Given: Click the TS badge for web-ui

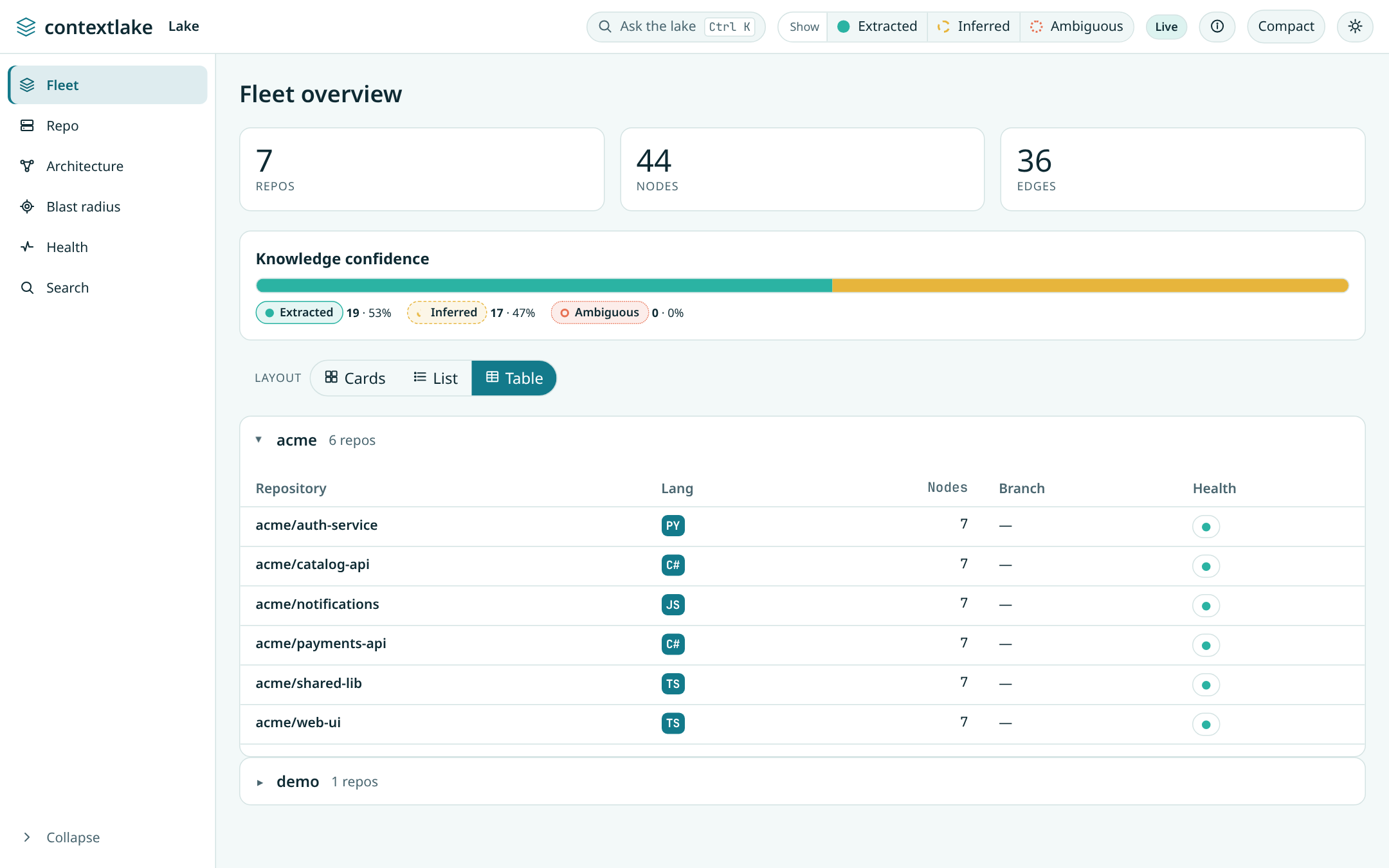Looking at the screenshot, I should 673,723.
